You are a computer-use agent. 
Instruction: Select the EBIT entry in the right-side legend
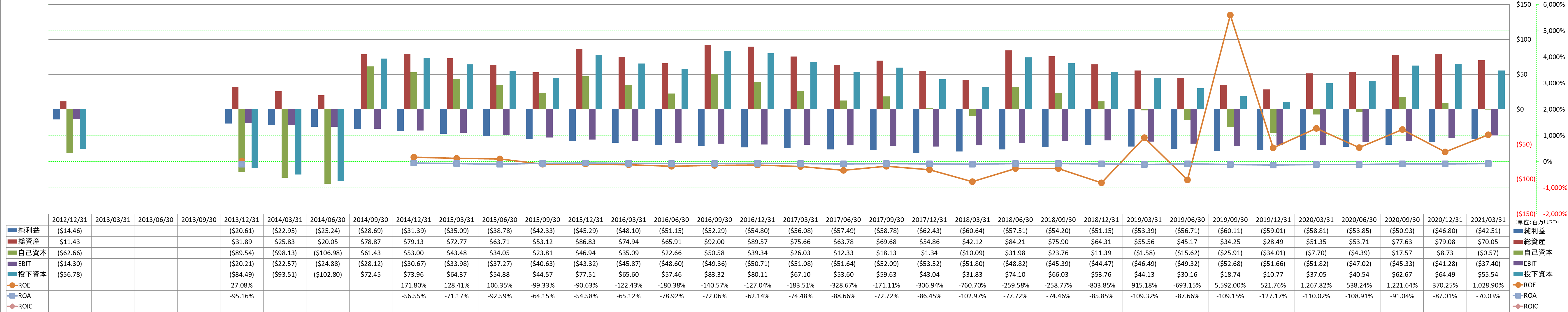point(1525,263)
